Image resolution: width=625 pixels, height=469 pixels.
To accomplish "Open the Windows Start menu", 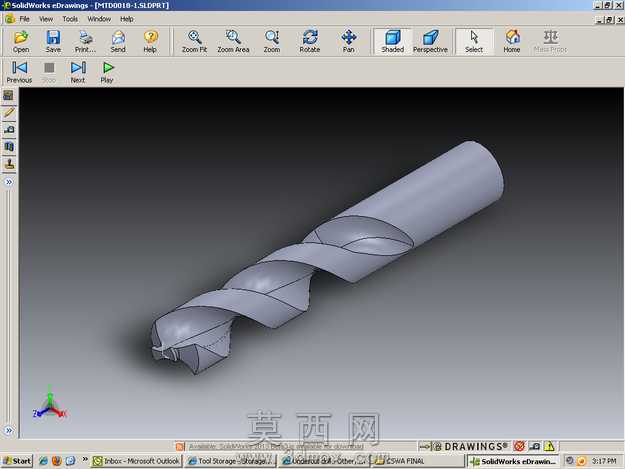I will coord(17,461).
